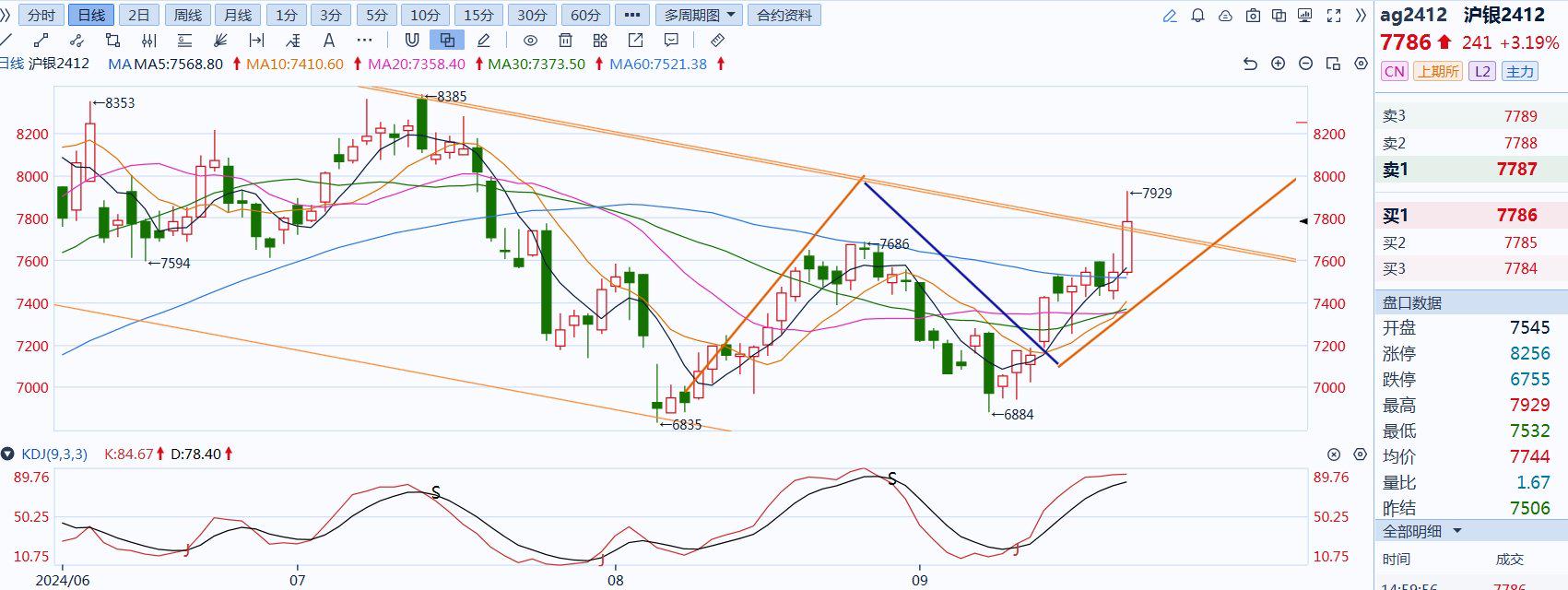The height and width of the screenshot is (590, 1568).
Task: Undo the last chart action
Action: tap(1250, 64)
